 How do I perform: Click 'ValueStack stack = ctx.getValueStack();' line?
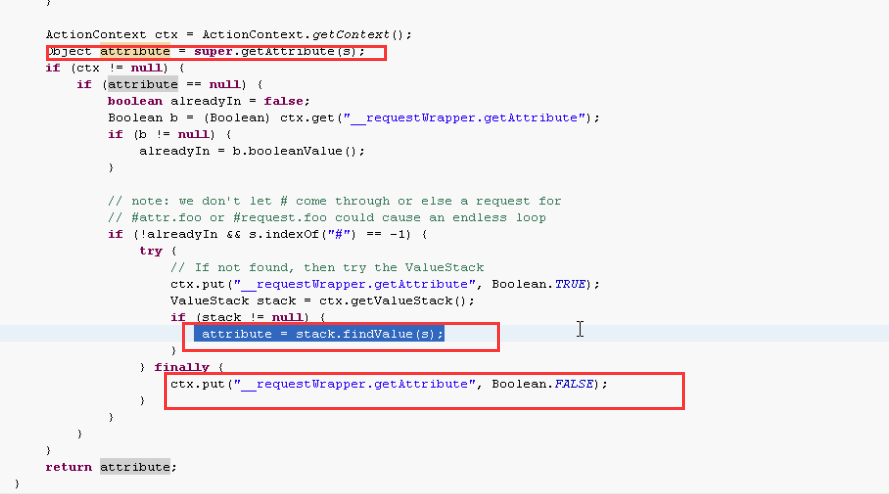coord(322,301)
